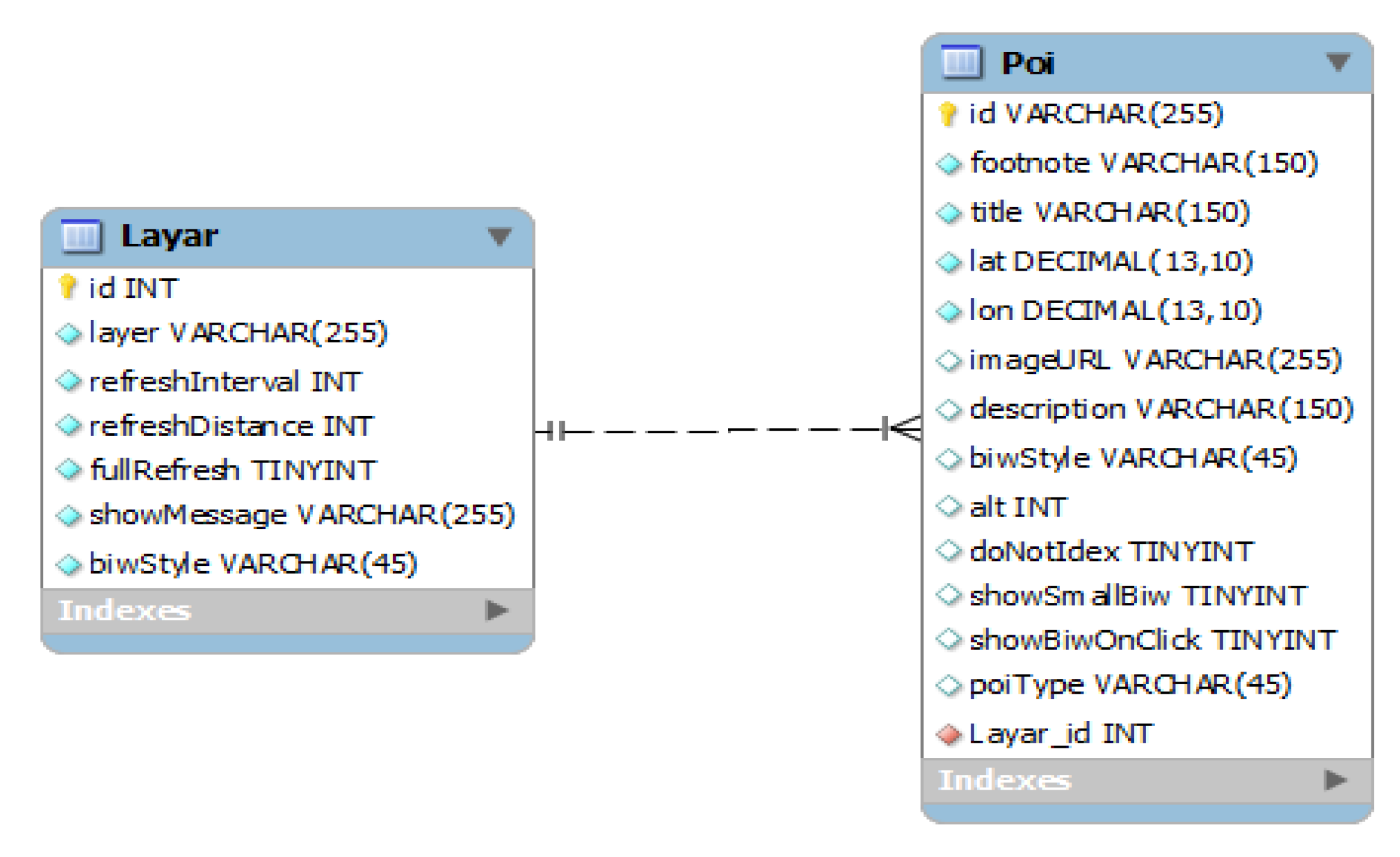Expand the Poi Indexes section arrow
The image size is (1400, 857).
pos(1335,779)
